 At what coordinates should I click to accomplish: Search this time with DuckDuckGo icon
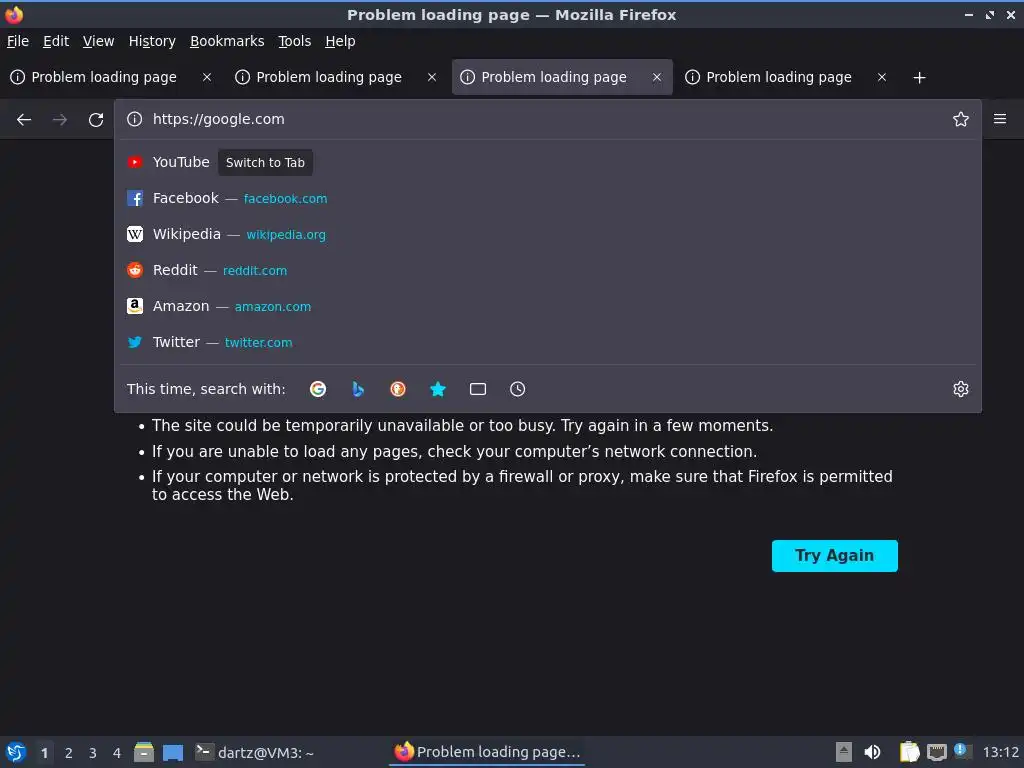click(398, 389)
